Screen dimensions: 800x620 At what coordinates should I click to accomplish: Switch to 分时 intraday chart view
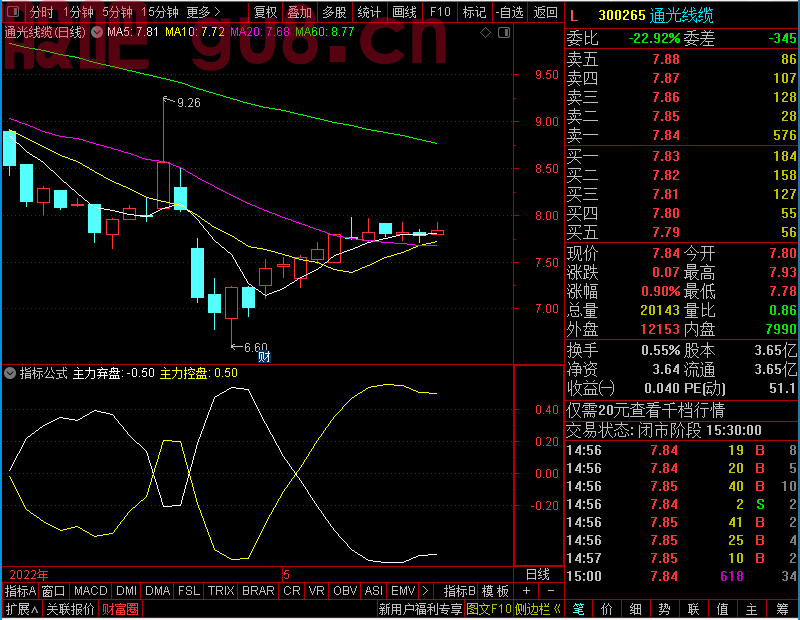point(41,12)
